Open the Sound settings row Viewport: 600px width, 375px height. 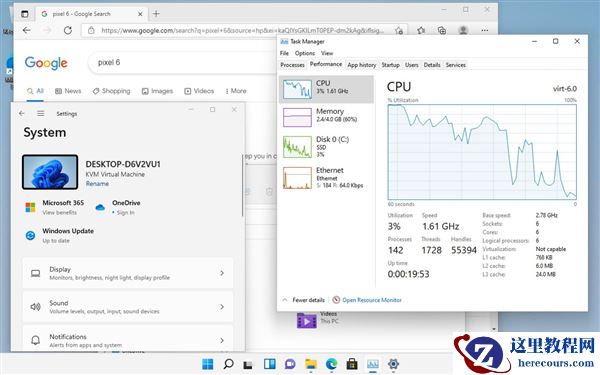point(128,307)
